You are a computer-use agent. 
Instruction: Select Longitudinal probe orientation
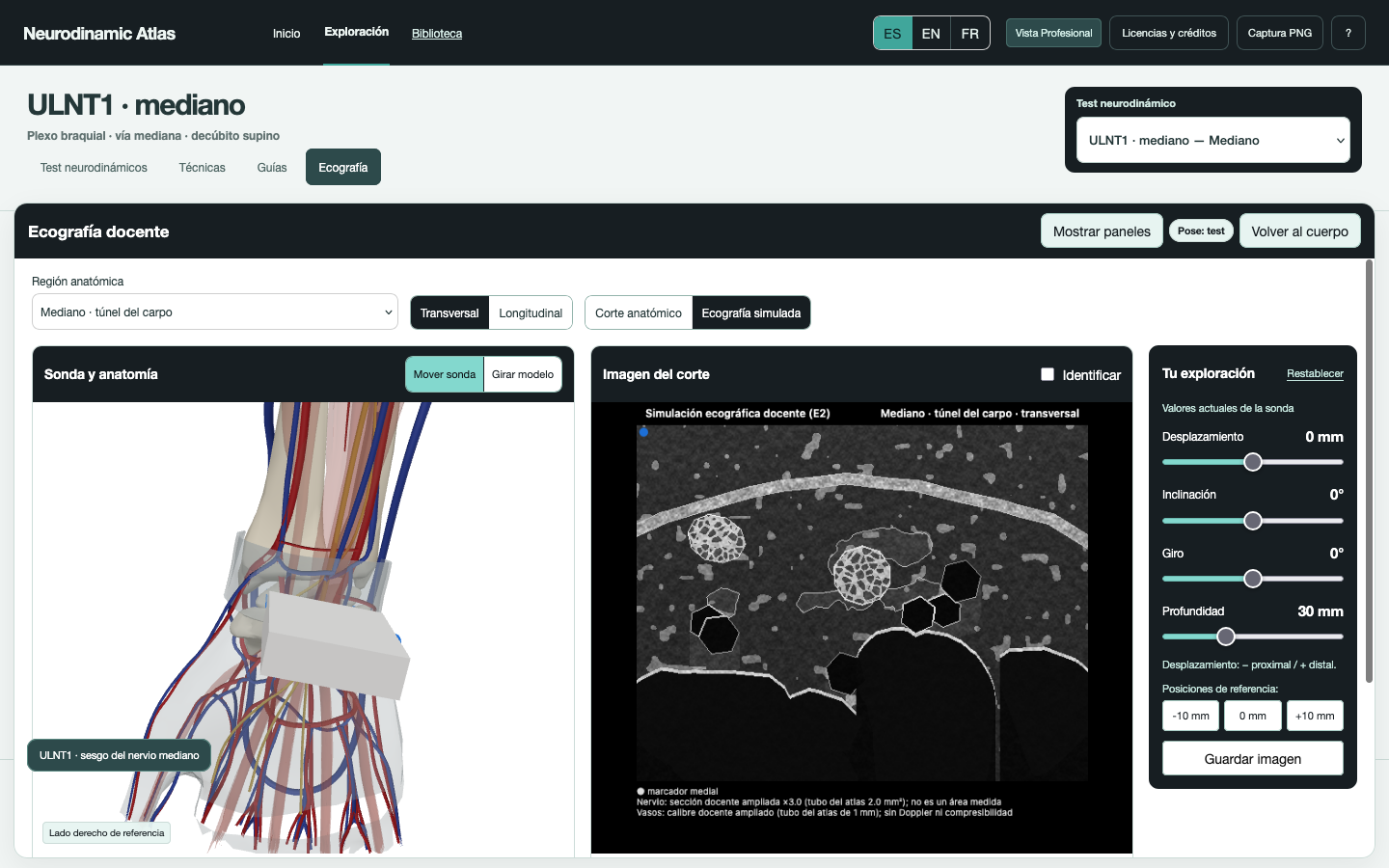[531, 312]
